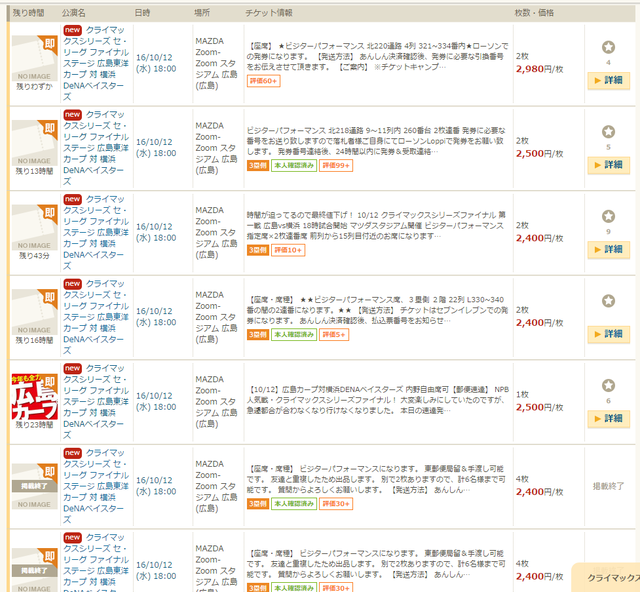Click the 即 ribbon on 残りわずか thumbnail

tap(49, 44)
